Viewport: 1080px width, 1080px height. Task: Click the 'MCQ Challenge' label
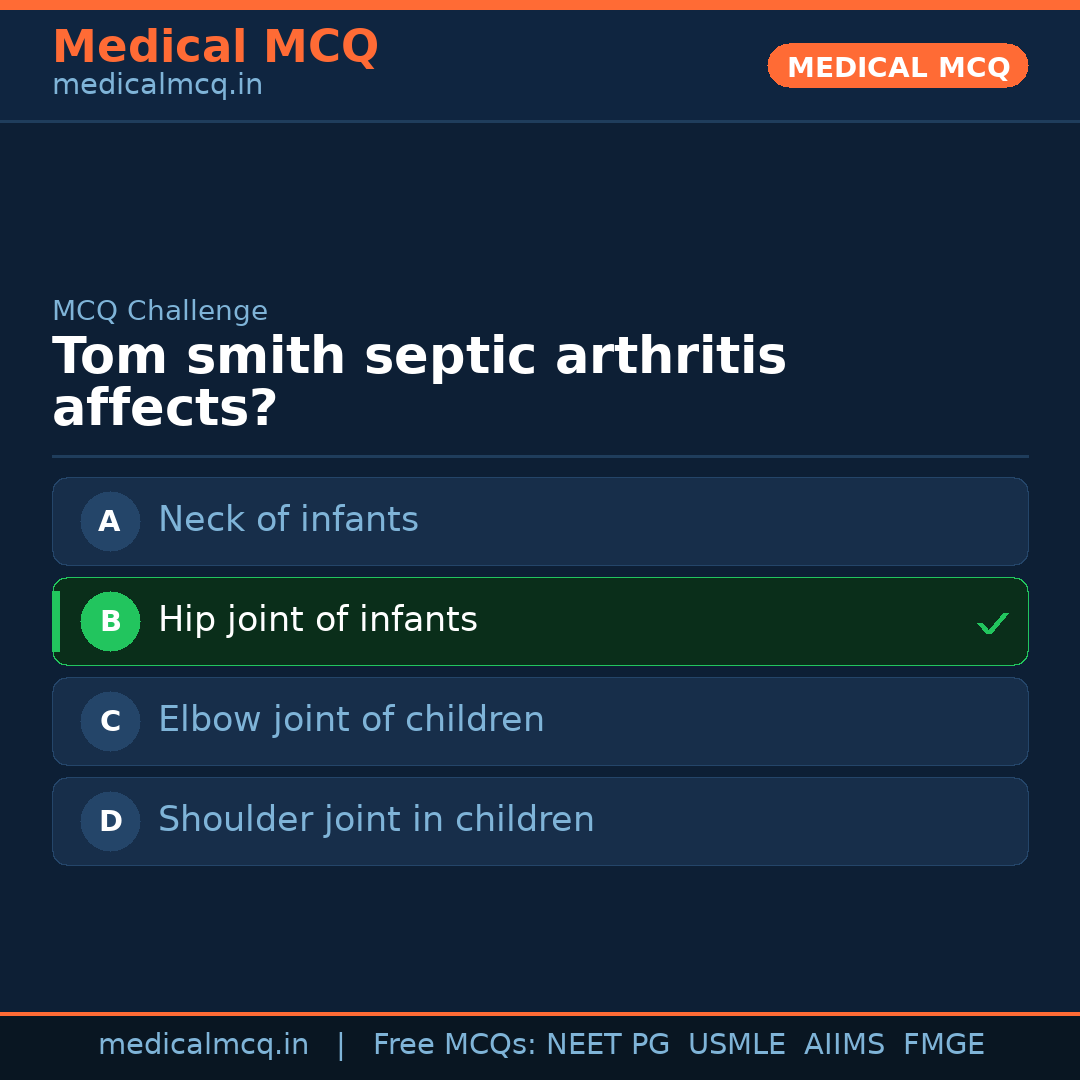[160, 311]
